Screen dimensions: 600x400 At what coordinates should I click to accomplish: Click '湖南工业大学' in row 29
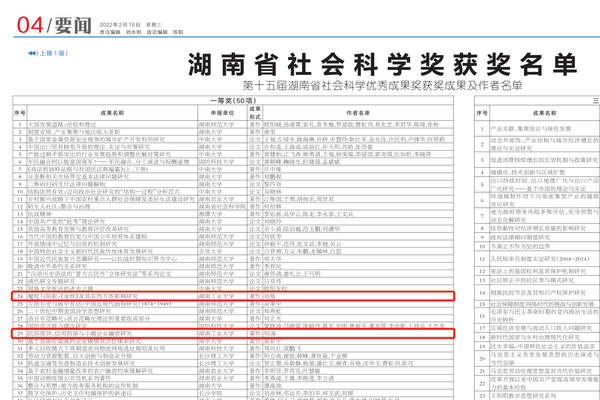coord(216,333)
